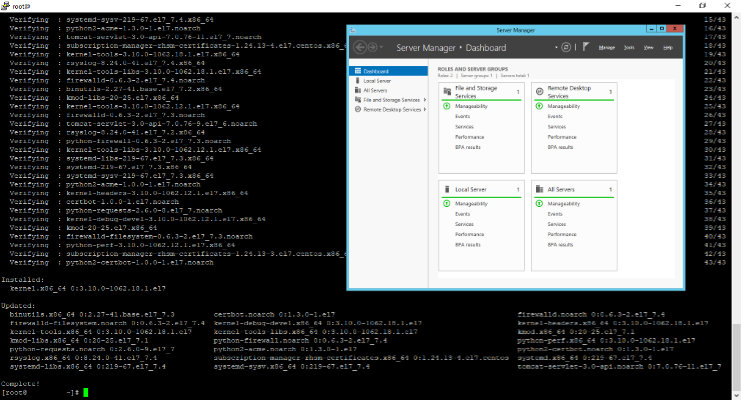
Task: Select All Servers in the left pane
Action: pyautogui.click(x=376, y=90)
